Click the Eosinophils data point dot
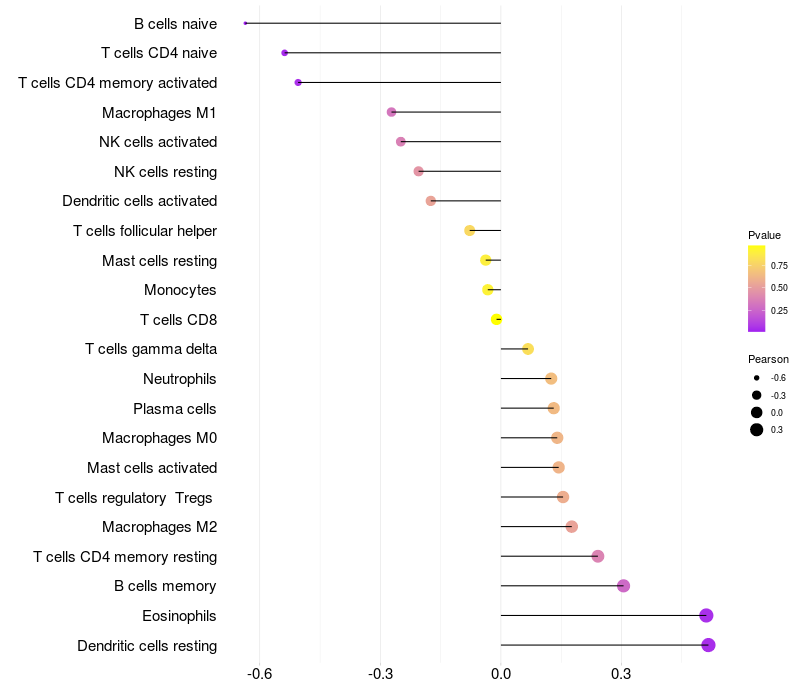The width and height of the screenshot is (800, 700). (706, 616)
